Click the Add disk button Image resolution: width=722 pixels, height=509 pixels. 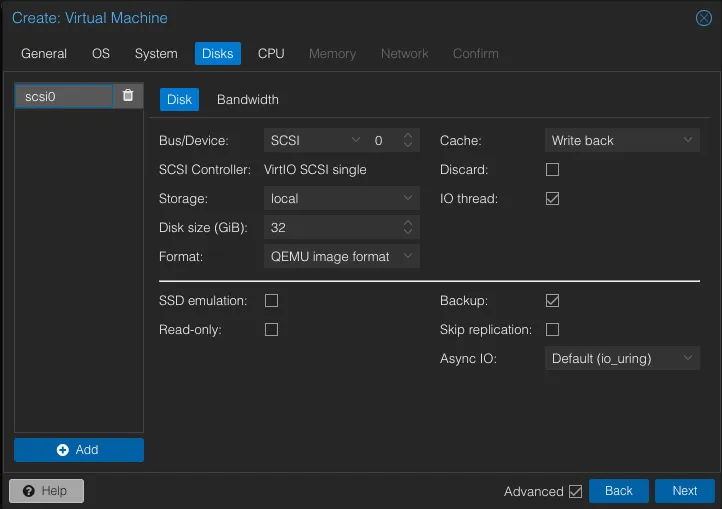[79, 450]
